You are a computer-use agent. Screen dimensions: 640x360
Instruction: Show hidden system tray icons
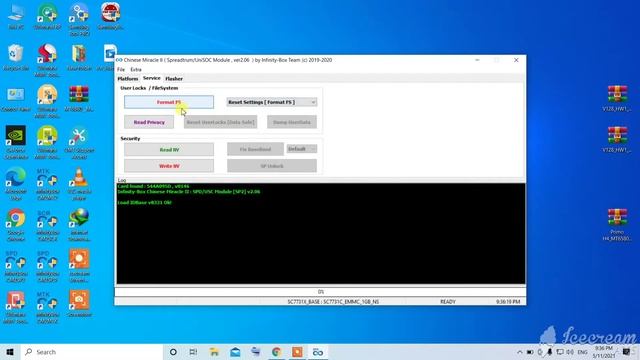click(519, 352)
